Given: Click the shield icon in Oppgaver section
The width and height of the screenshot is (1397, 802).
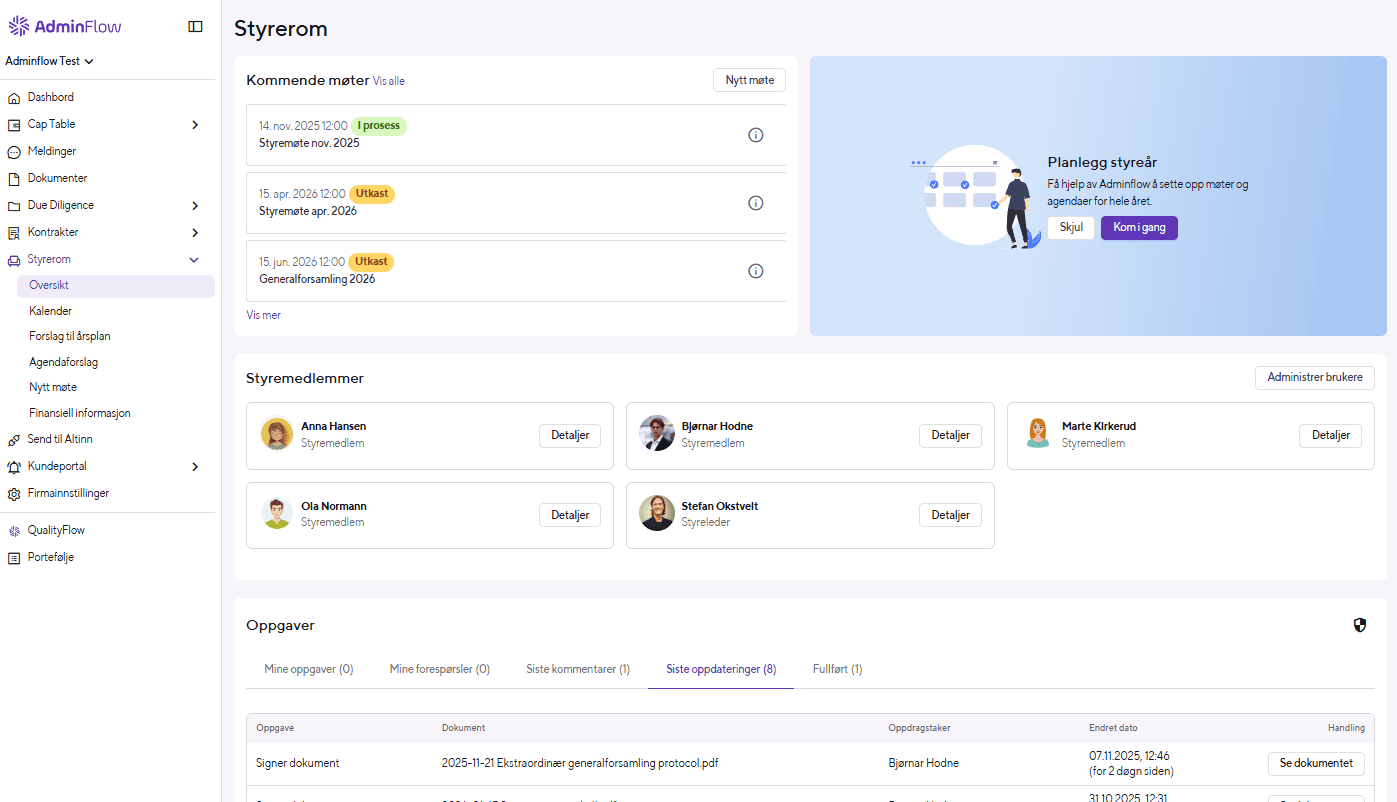Looking at the screenshot, I should click(1359, 624).
